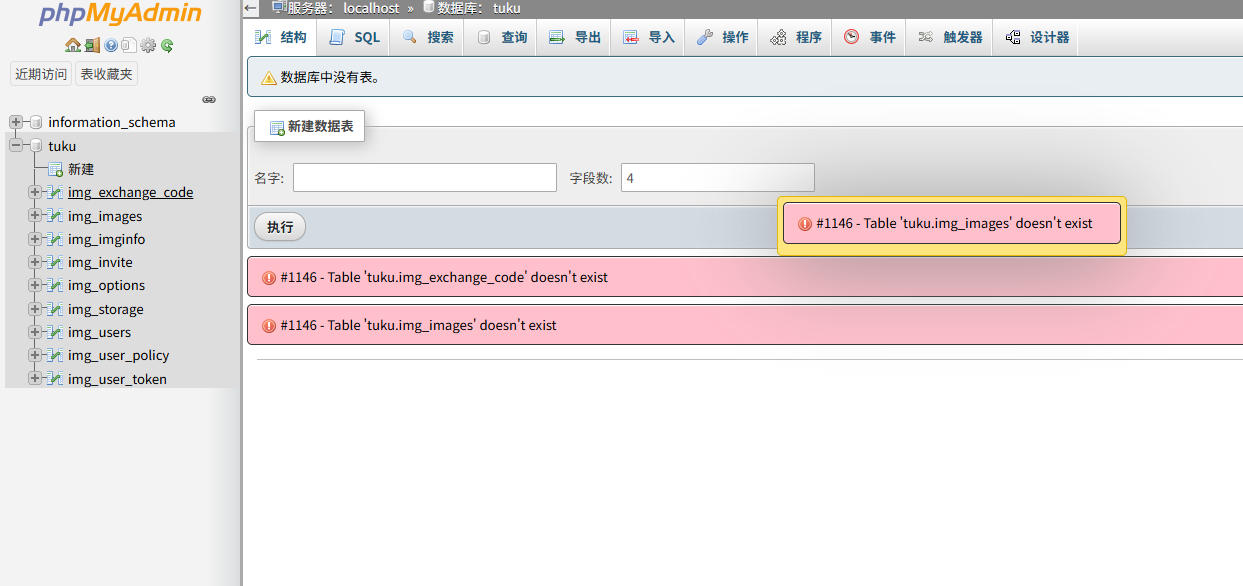
Task: Expand the img_invite table node
Action: pos(35,262)
